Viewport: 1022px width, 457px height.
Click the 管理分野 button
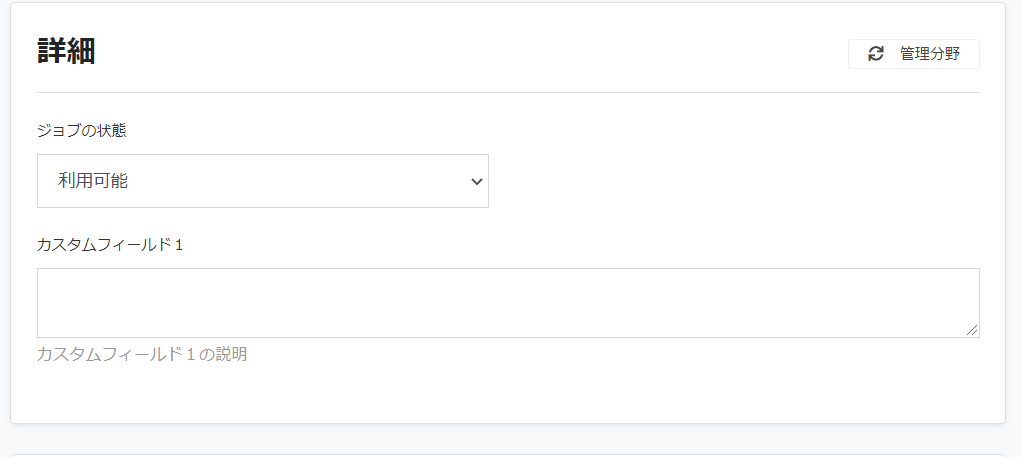[914, 54]
